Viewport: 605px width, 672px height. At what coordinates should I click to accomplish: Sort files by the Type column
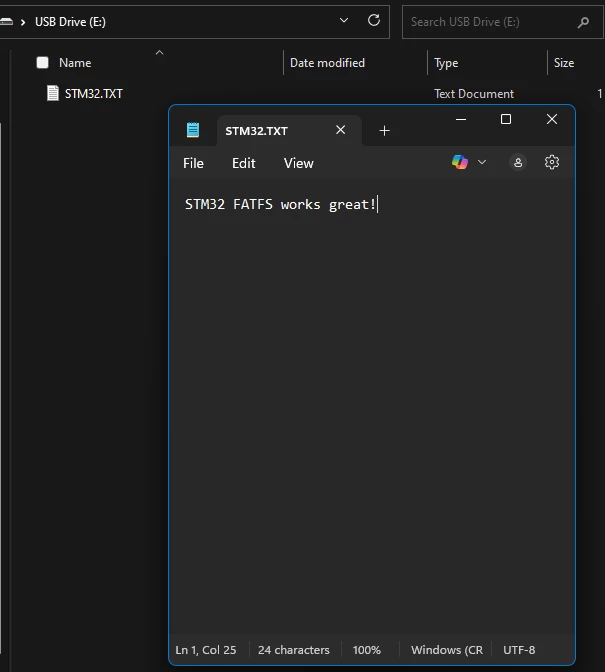[x=446, y=63]
